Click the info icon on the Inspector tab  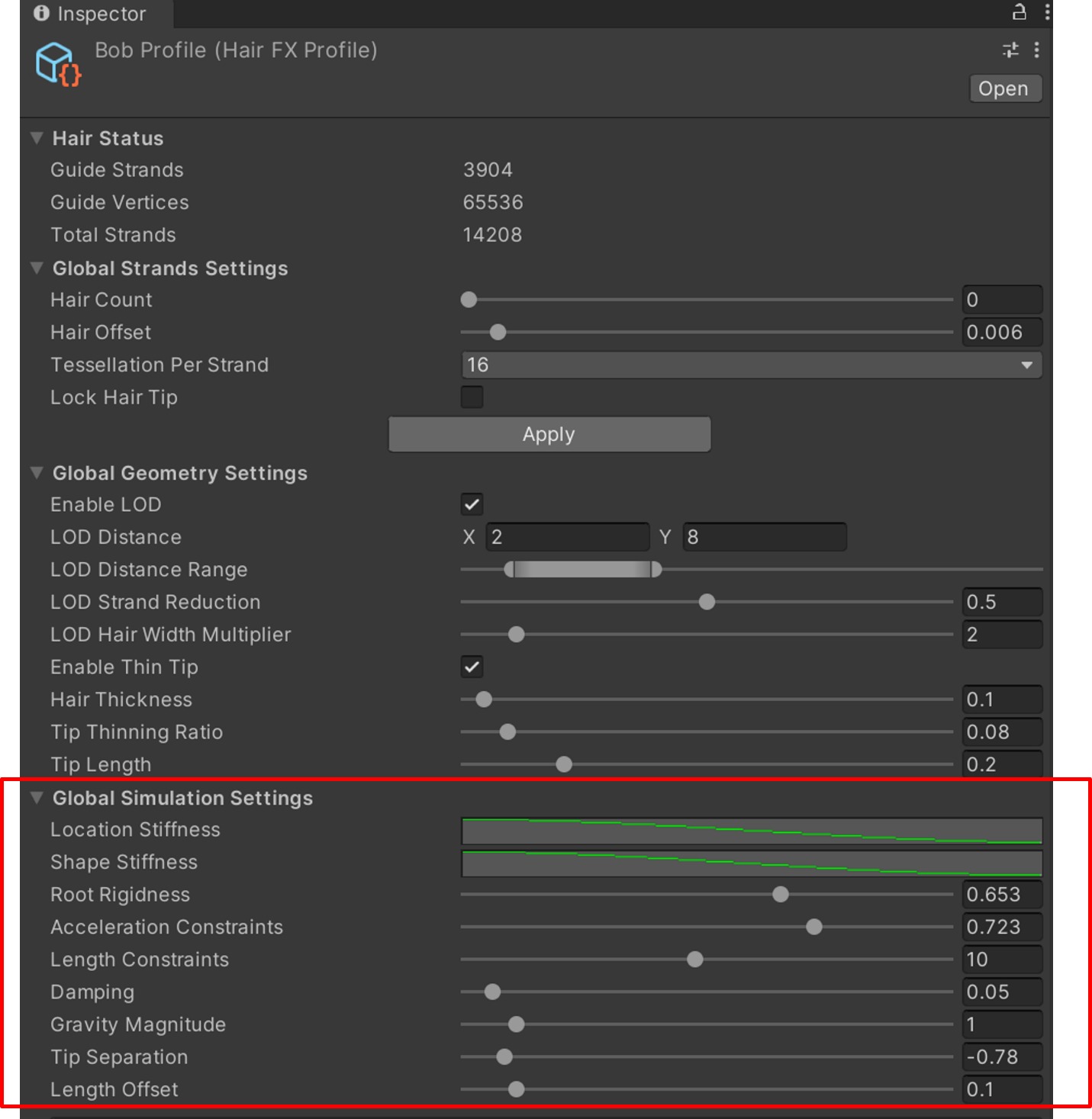(42, 13)
